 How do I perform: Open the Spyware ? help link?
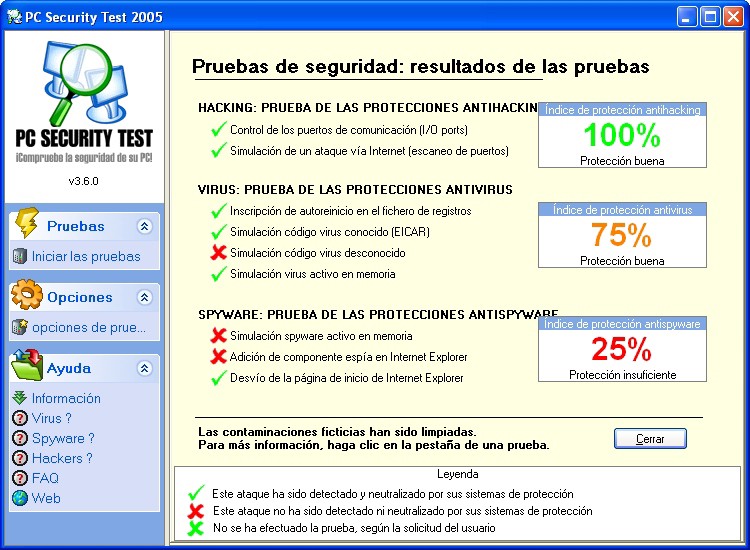tap(63, 438)
